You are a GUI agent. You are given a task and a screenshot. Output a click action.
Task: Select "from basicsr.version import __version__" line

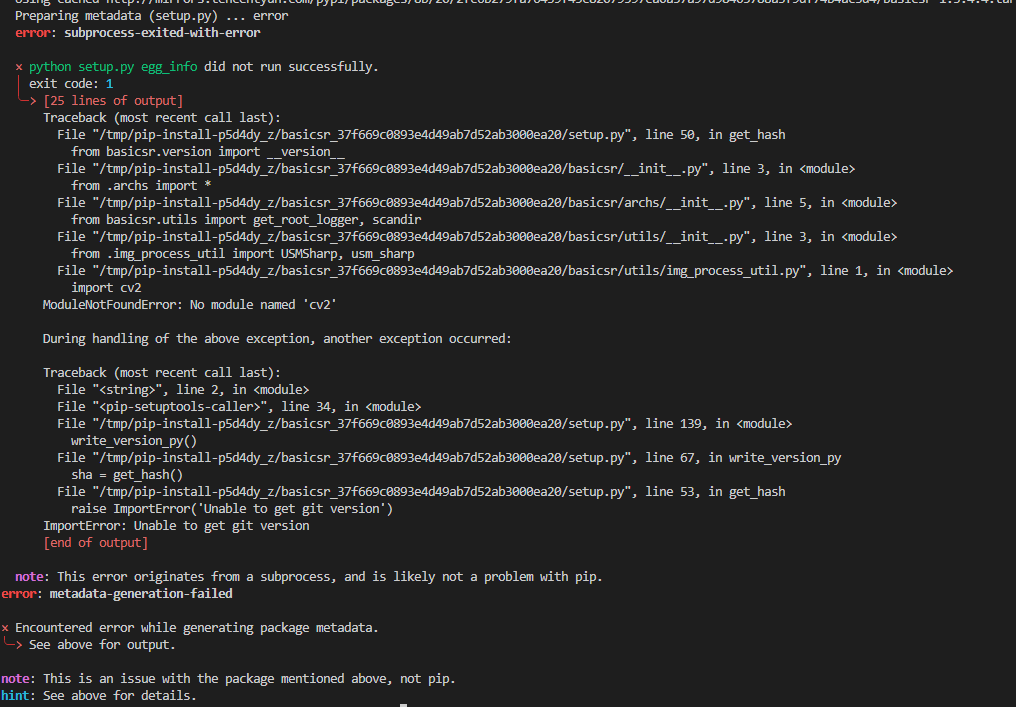click(208, 152)
